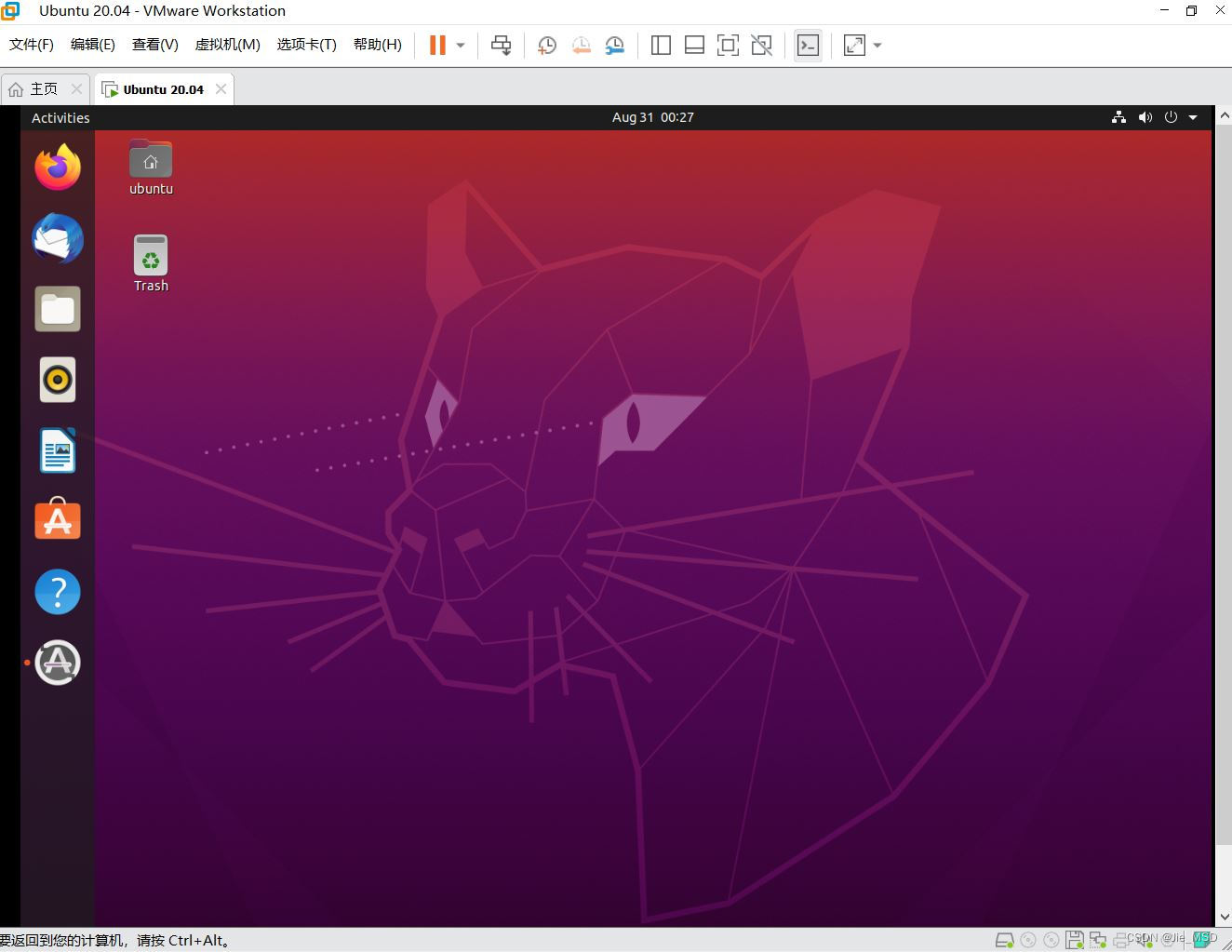Open Ubuntu Software from the dock

tap(58, 519)
